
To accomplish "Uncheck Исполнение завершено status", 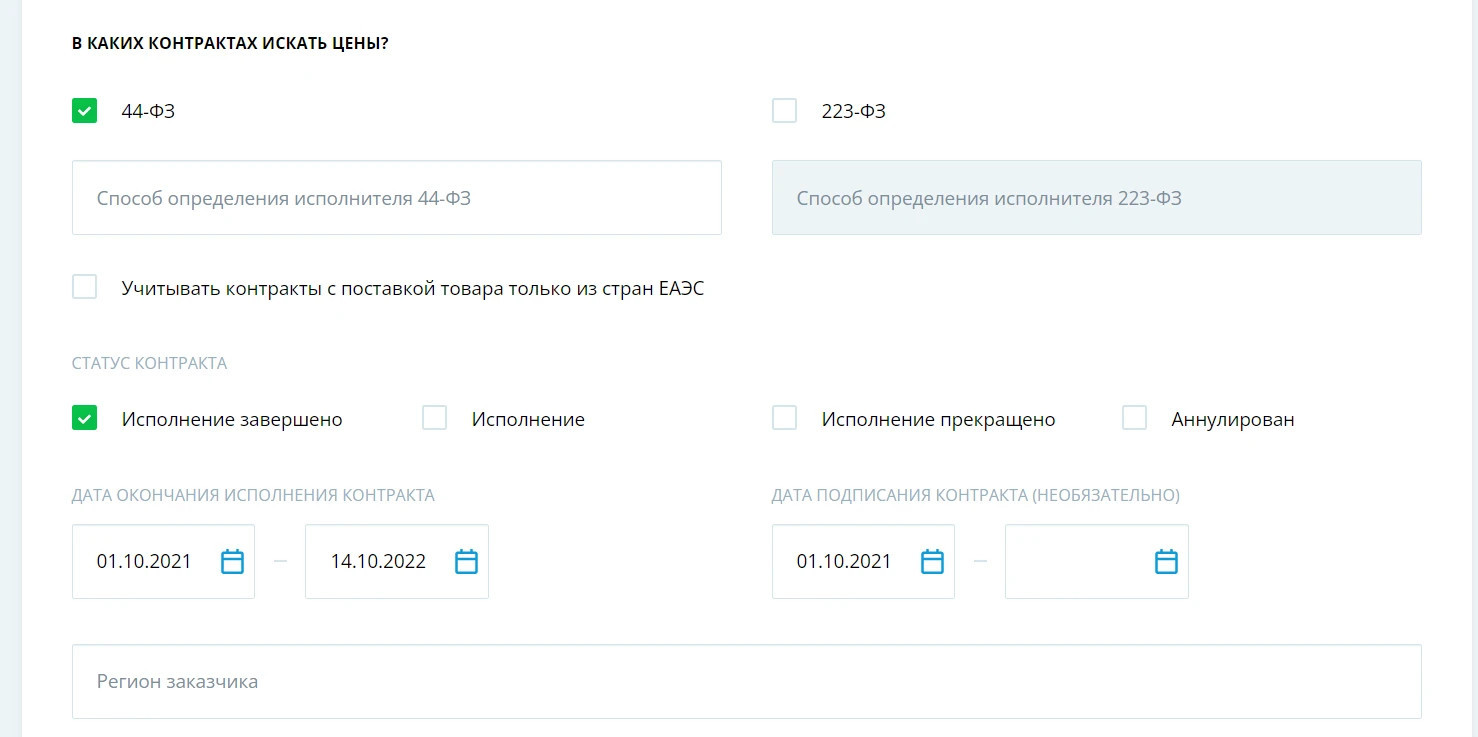I will tap(85, 418).
